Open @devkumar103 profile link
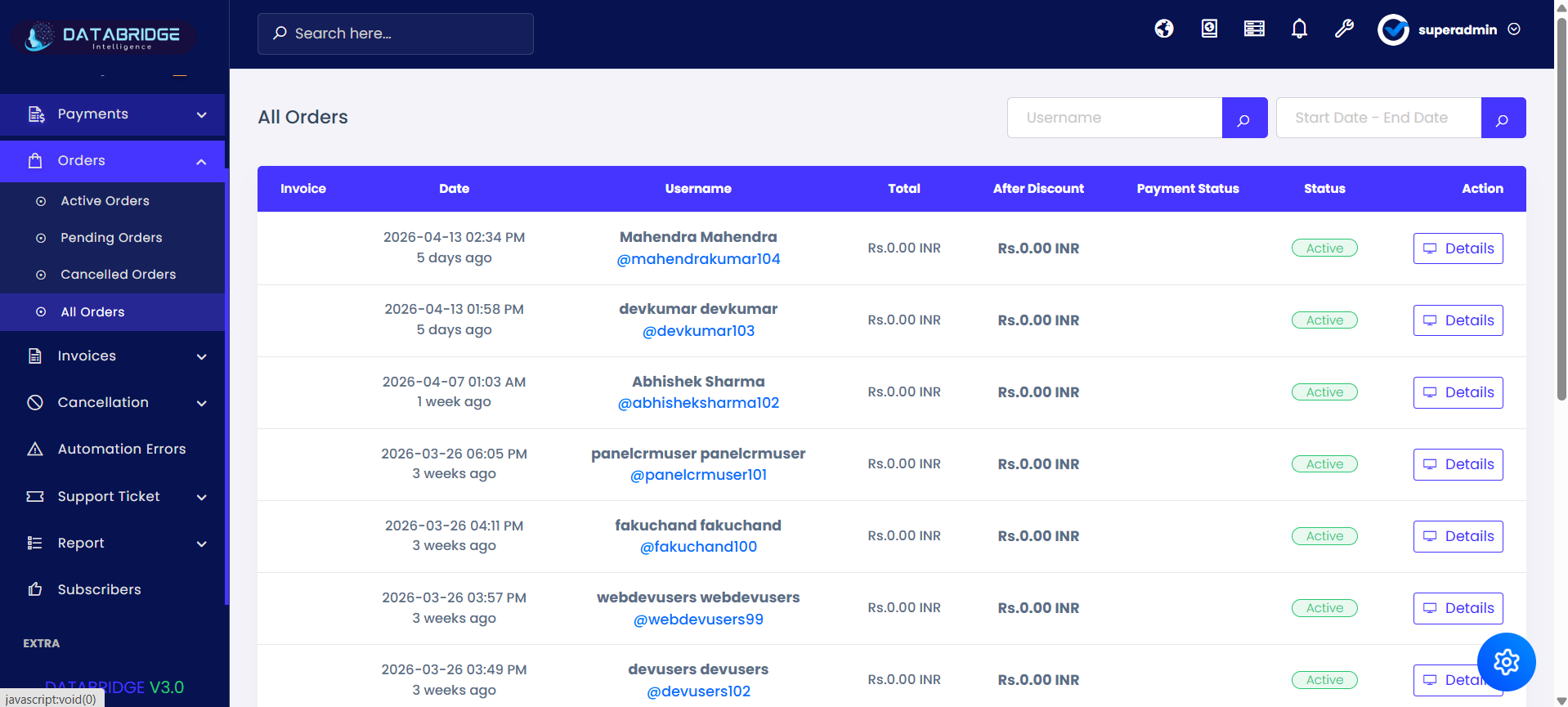This screenshot has height=707, width=1568. coord(698,331)
